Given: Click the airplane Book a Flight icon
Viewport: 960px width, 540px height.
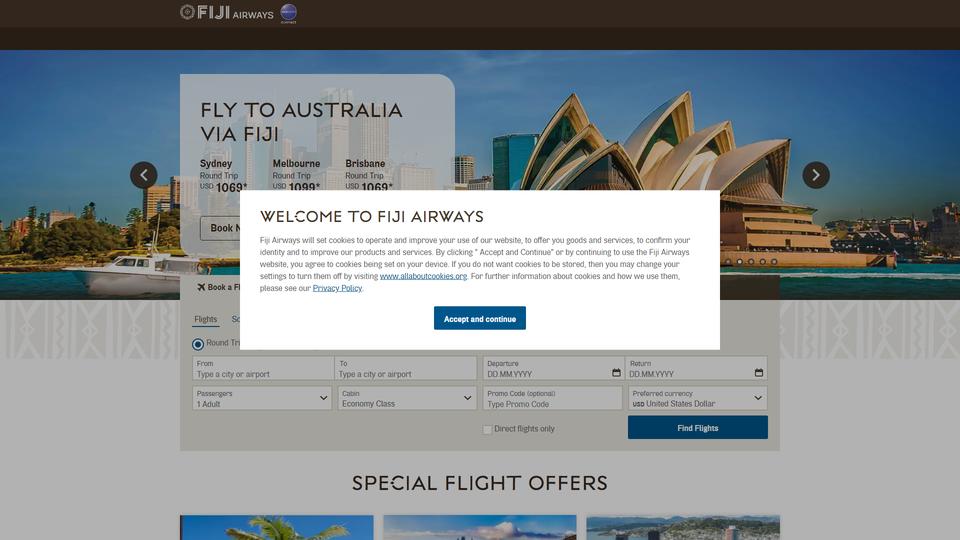Looking at the screenshot, I should coord(201,287).
